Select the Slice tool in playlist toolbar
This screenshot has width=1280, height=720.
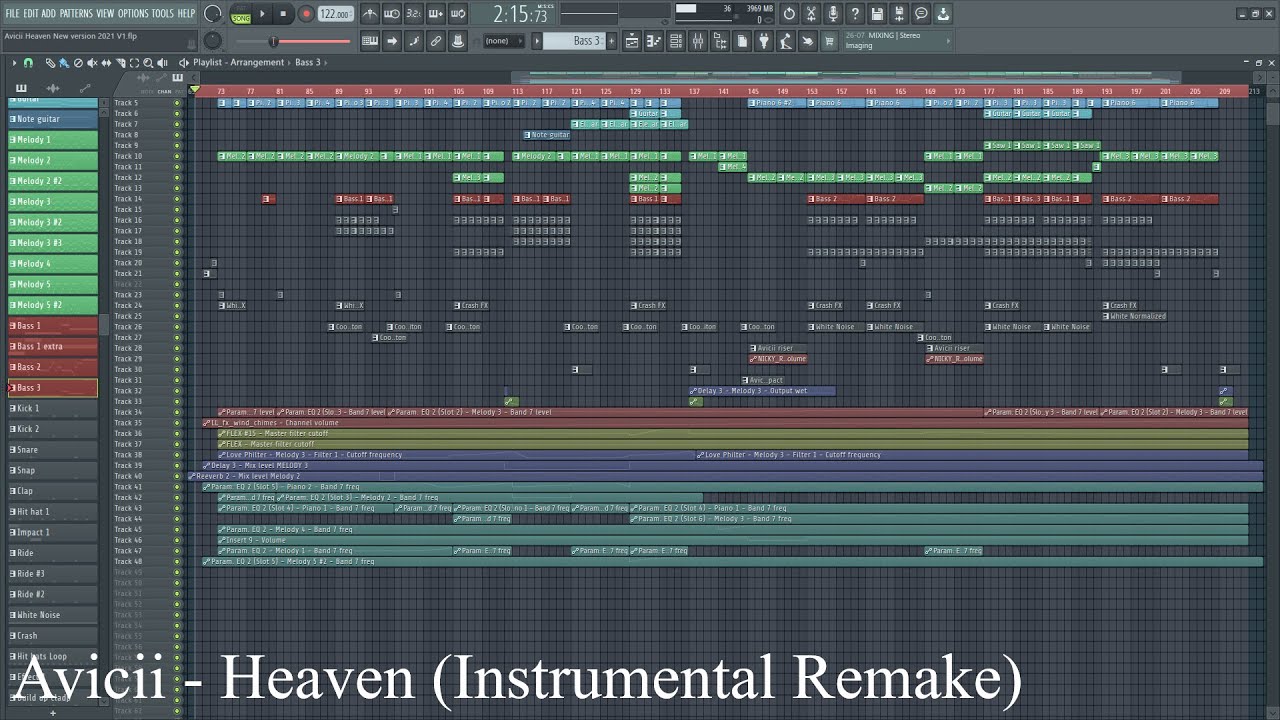tap(120, 62)
